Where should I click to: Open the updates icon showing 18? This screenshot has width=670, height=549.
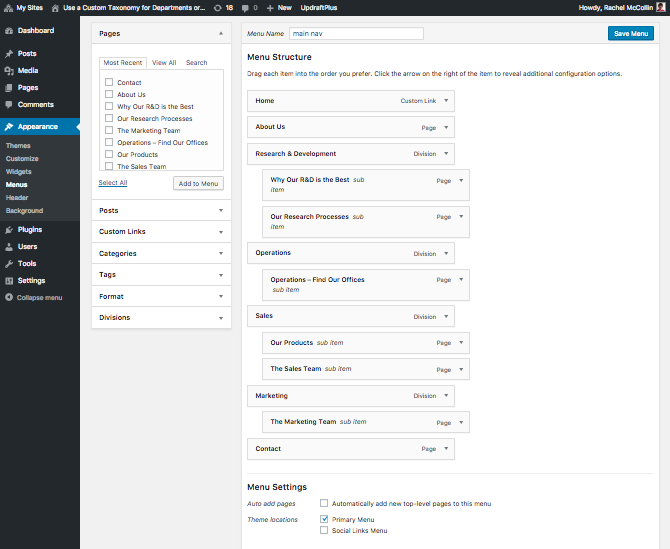(218, 8)
